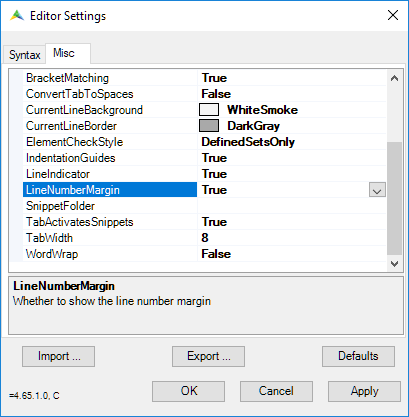Switch to the Syntax tab
Viewport: 409px width, 417px height.
pos(24,55)
